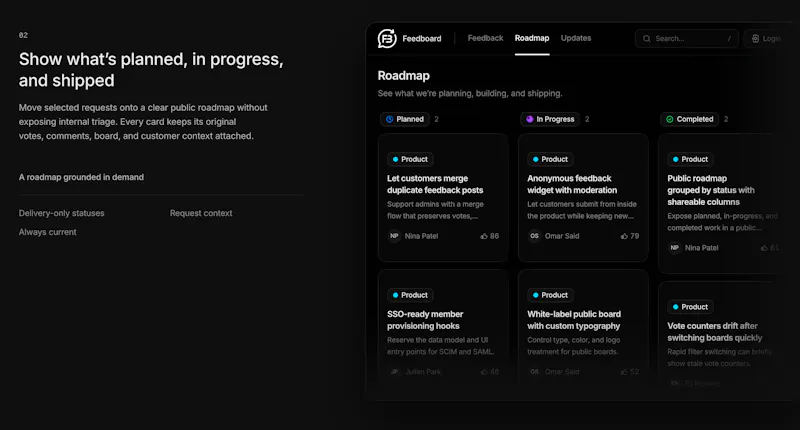Upvote the merge duplicate posts card (86)

489,236
